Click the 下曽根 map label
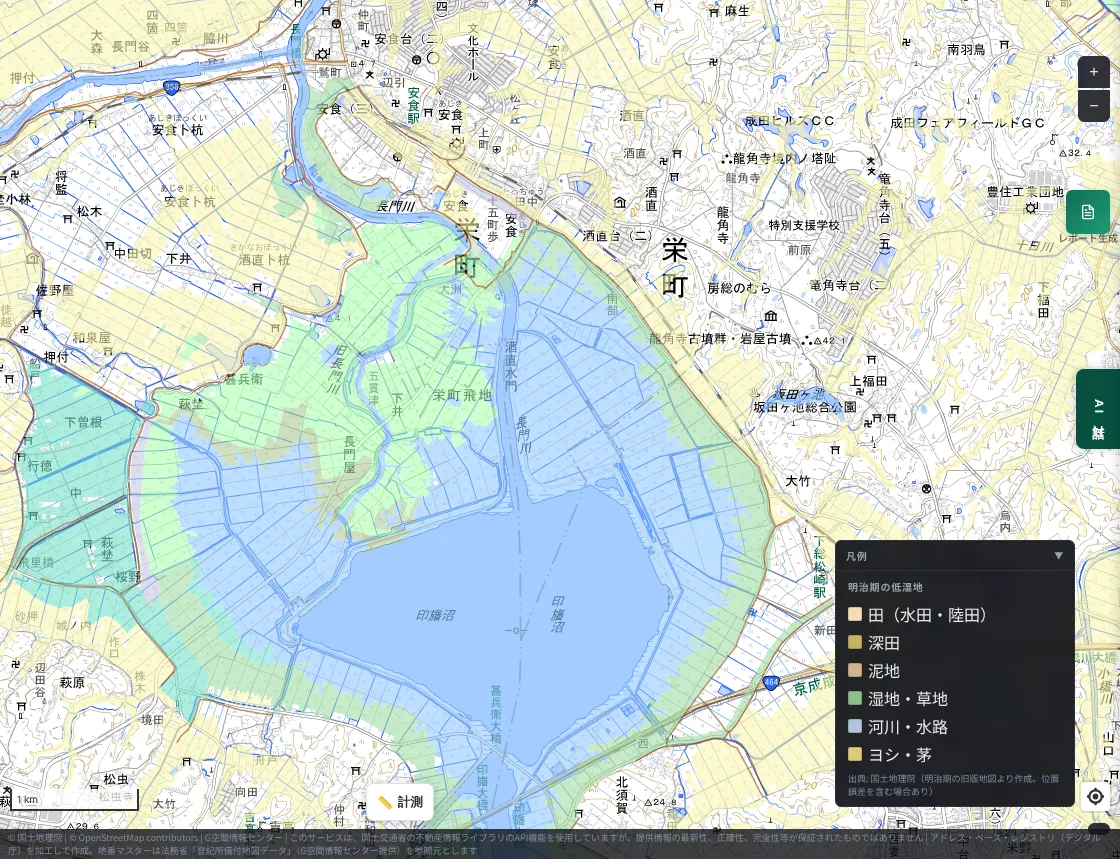This screenshot has height=859, width=1120. 84,422
